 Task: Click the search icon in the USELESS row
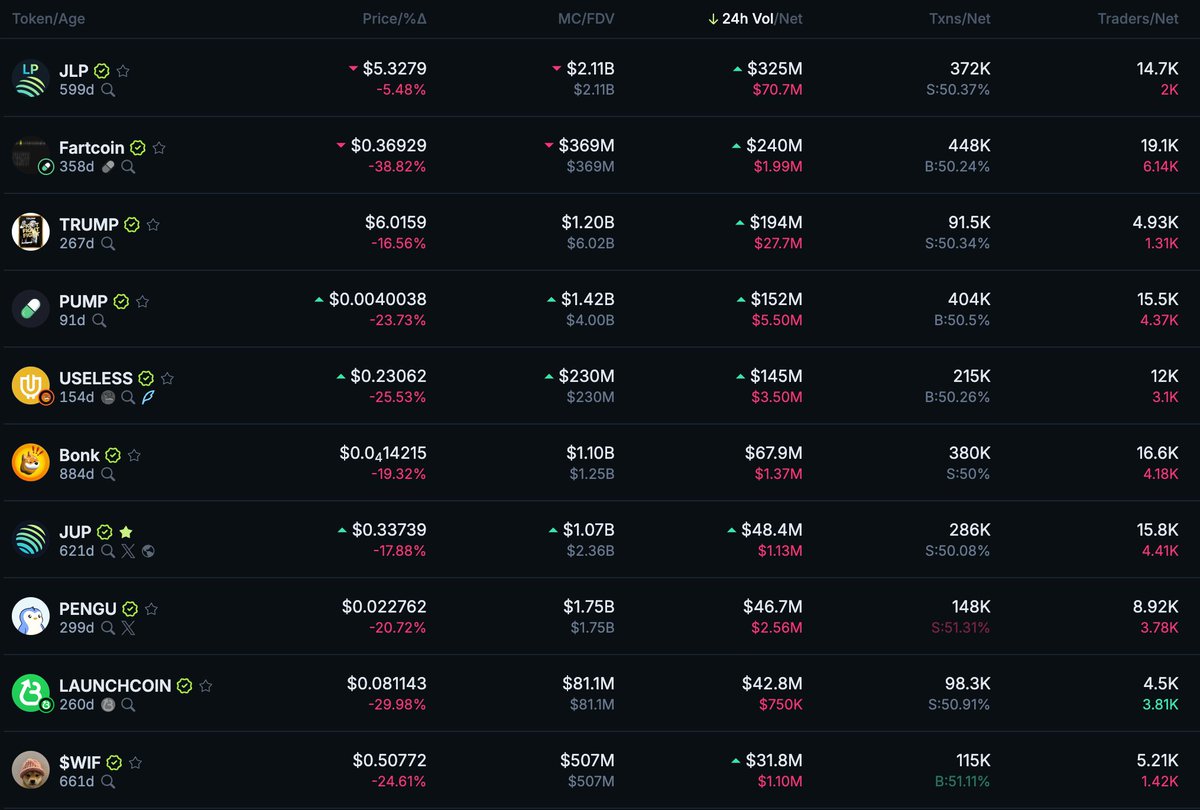(128, 397)
